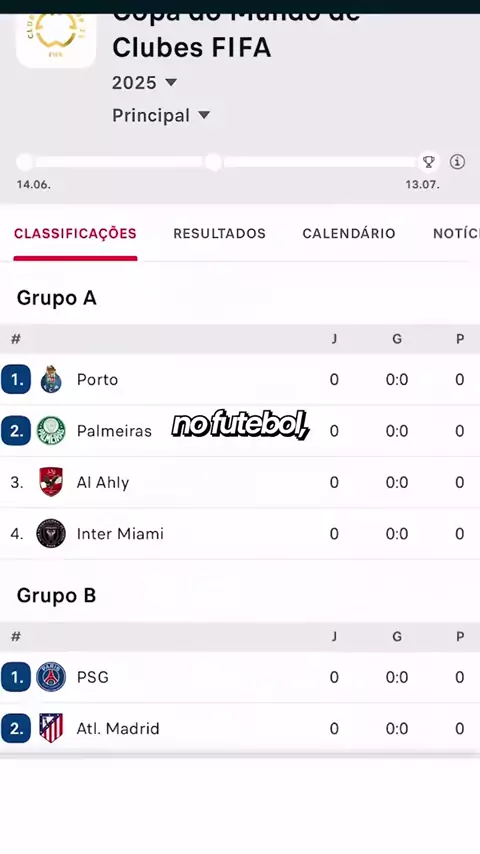Click the info icon beside the trophy

click(457, 162)
